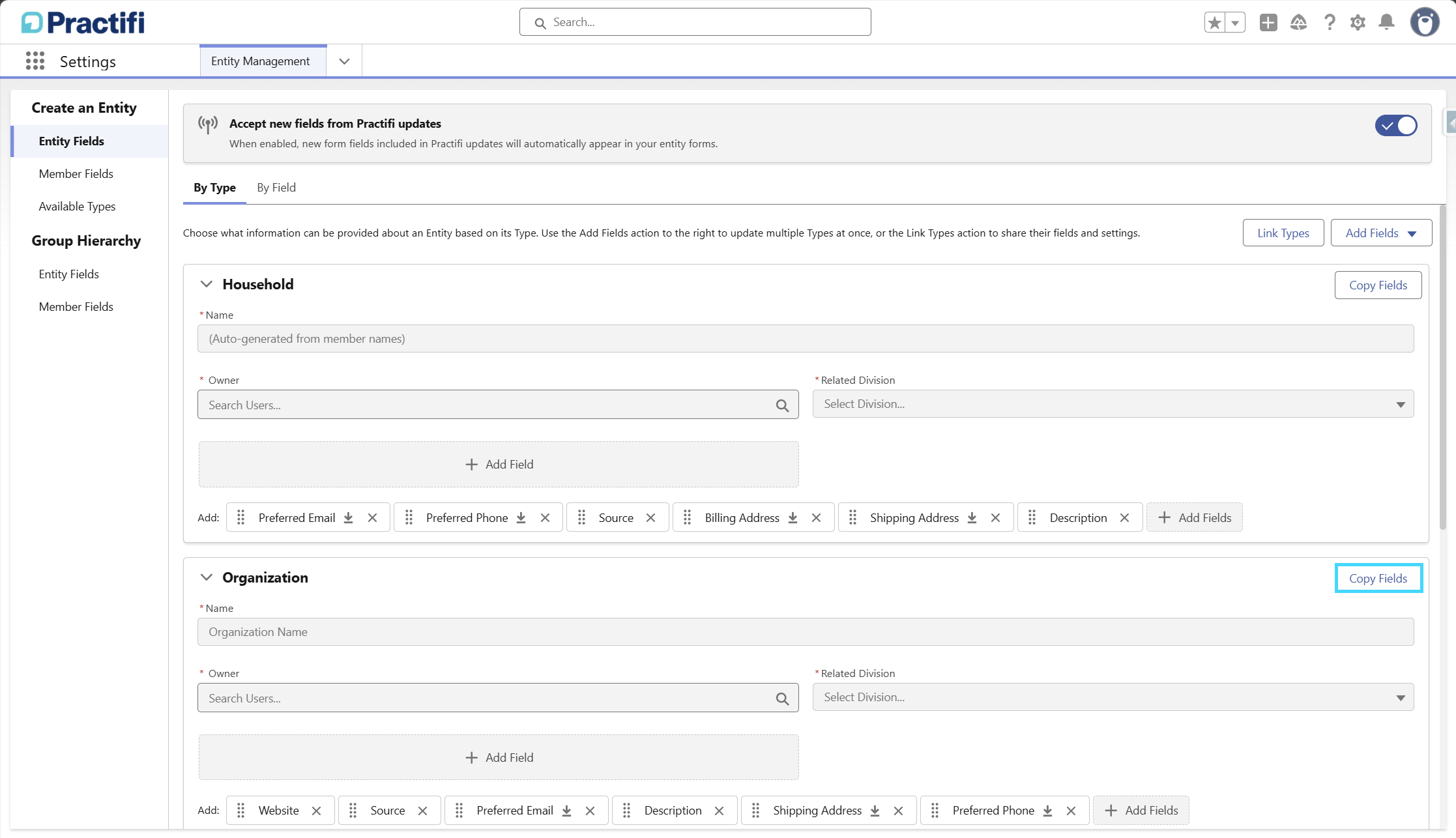Image resolution: width=1456 pixels, height=838 pixels.
Task: Remove the Billing Address chip
Action: click(x=817, y=518)
